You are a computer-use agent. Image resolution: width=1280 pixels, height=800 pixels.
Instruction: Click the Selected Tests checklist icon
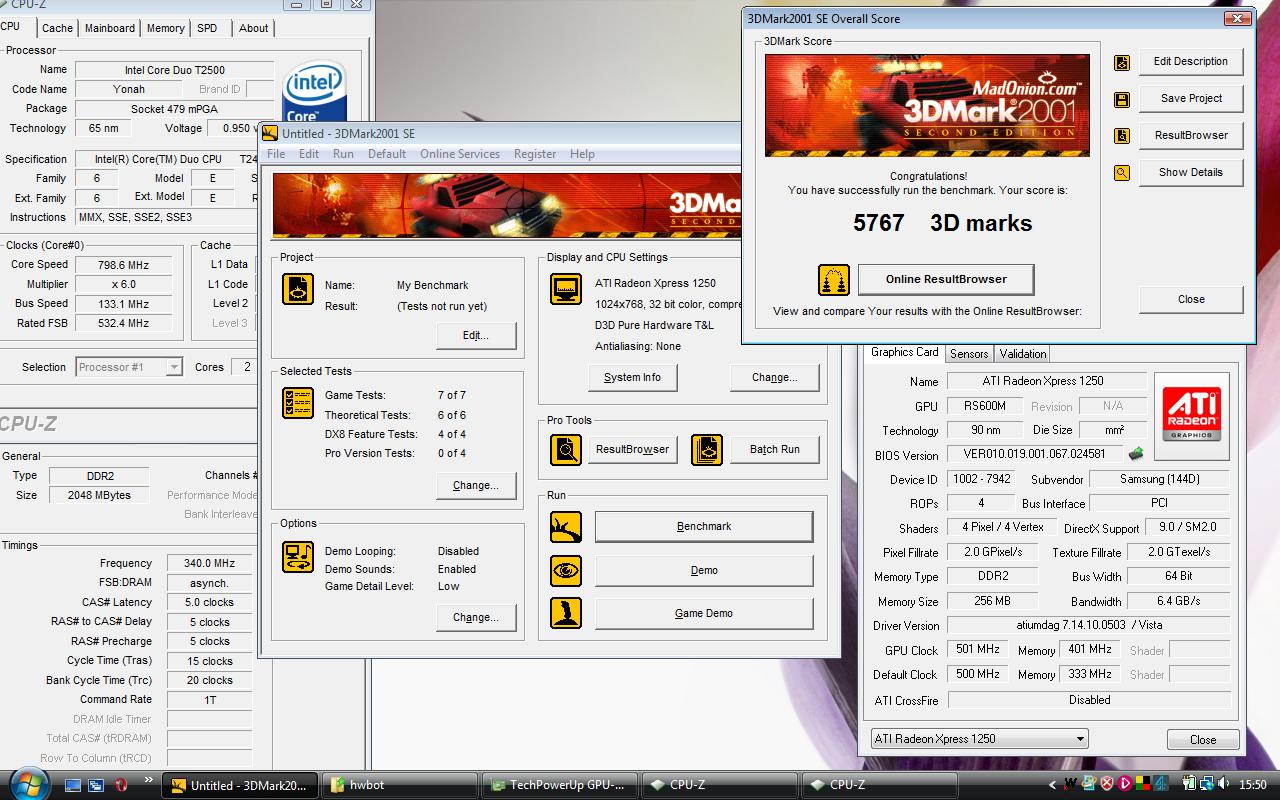coord(298,402)
